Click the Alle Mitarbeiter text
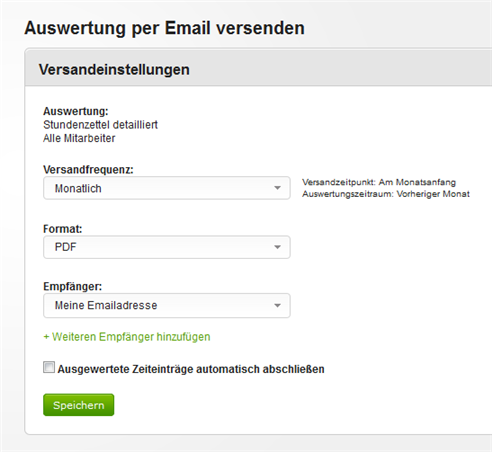 coord(79,138)
